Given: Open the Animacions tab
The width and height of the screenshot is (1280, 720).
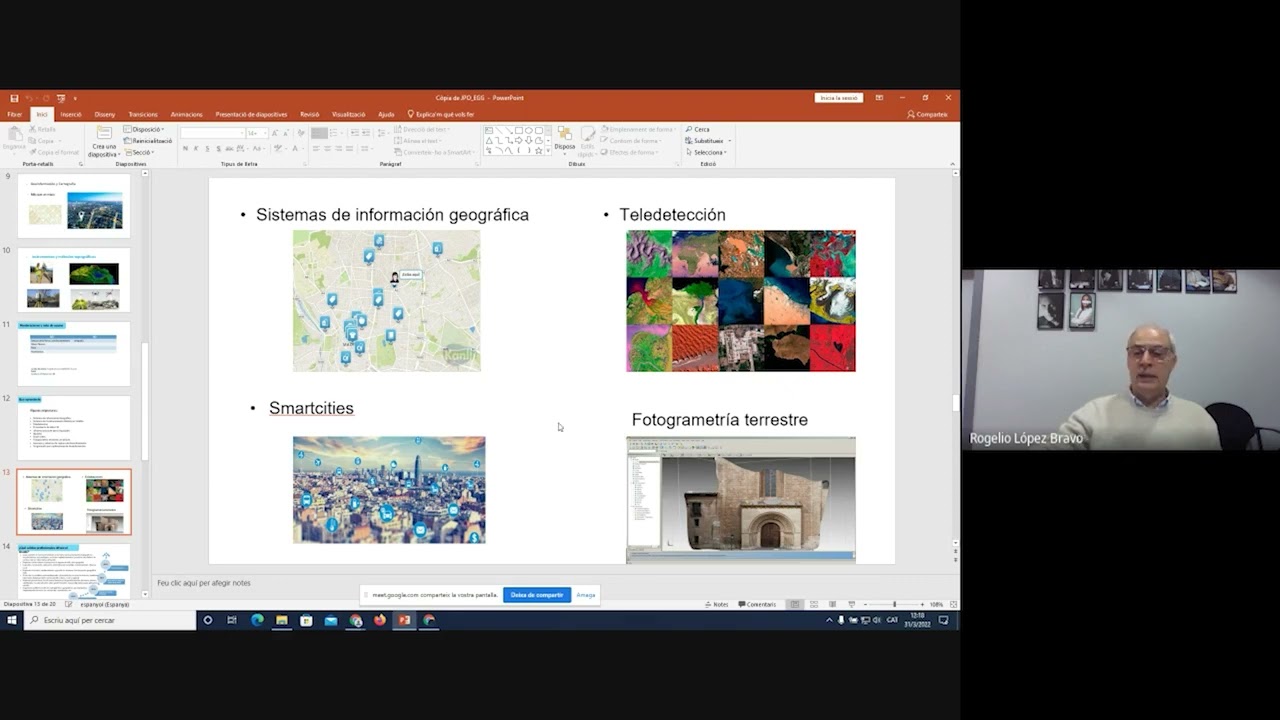Looking at the screenshot, I should [x=186, y=114].
